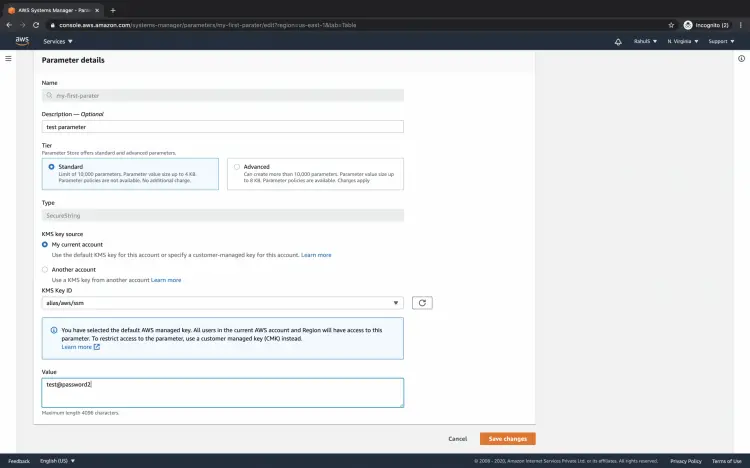Click the Cancel button
Image resolution: width=750 pixels, height=468 pixels.
click(x=457, y=439)
